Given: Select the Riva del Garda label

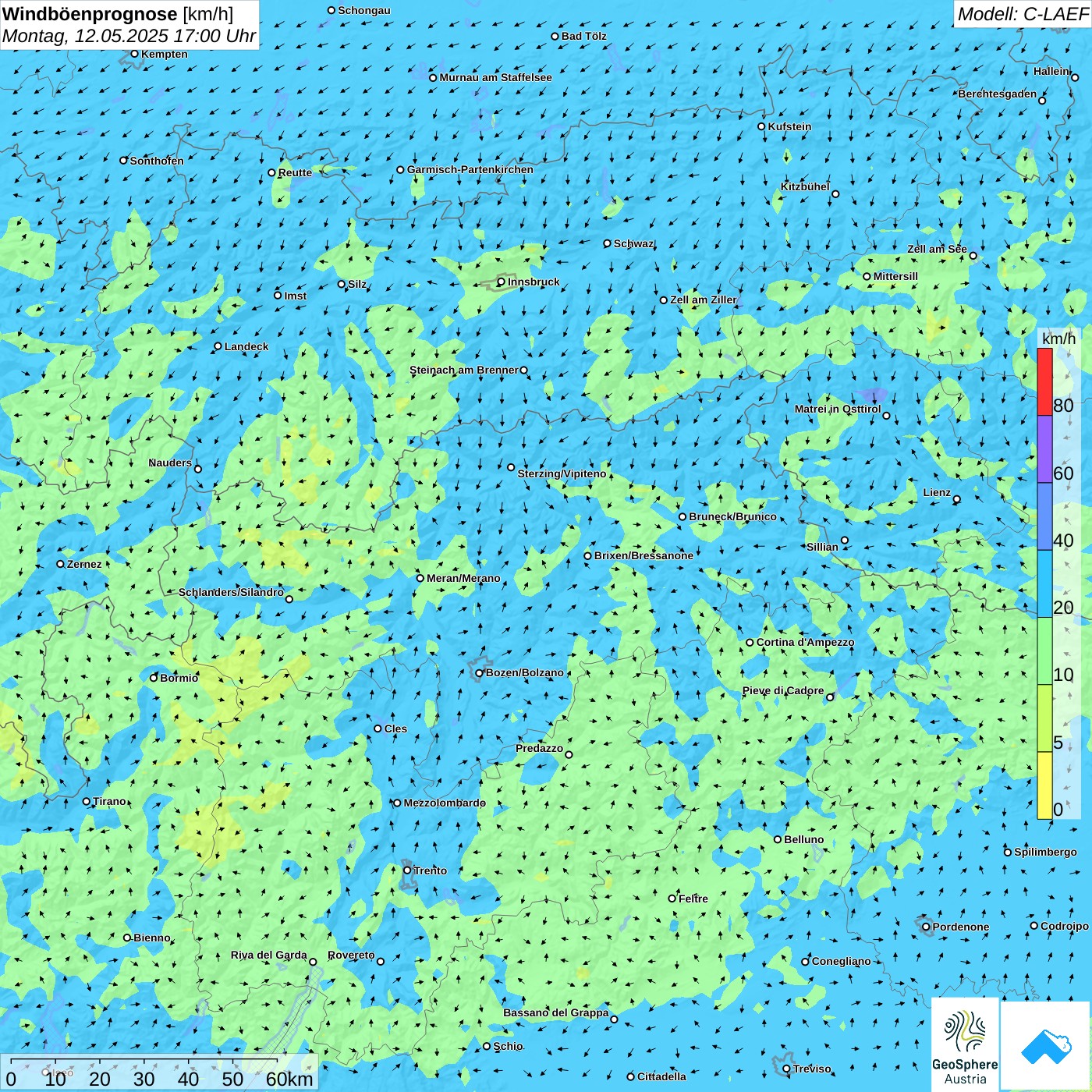Looking at the screenshot, I should click(269, 955).
